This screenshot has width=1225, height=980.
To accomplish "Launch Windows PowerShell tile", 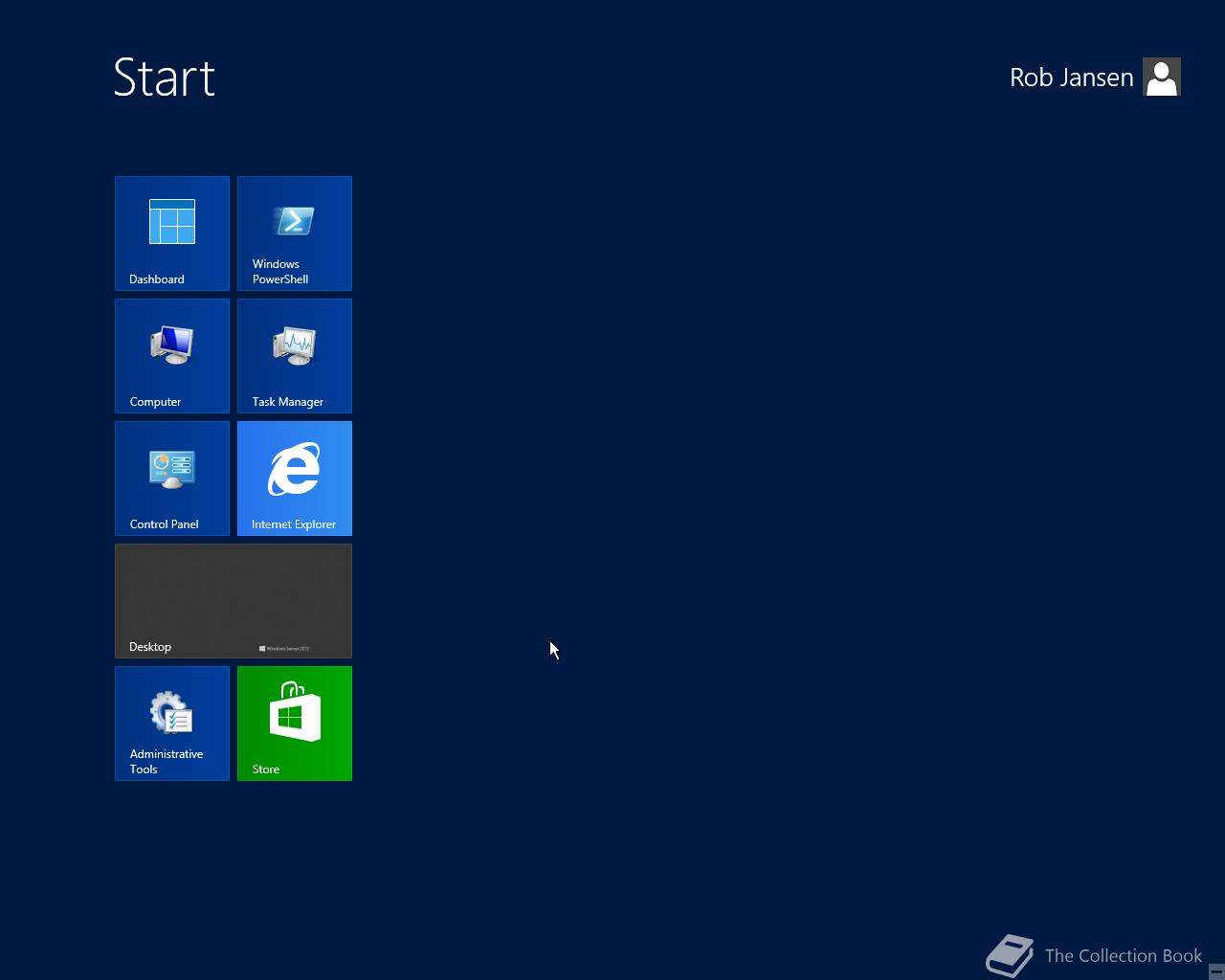I will tap(295, 234).
